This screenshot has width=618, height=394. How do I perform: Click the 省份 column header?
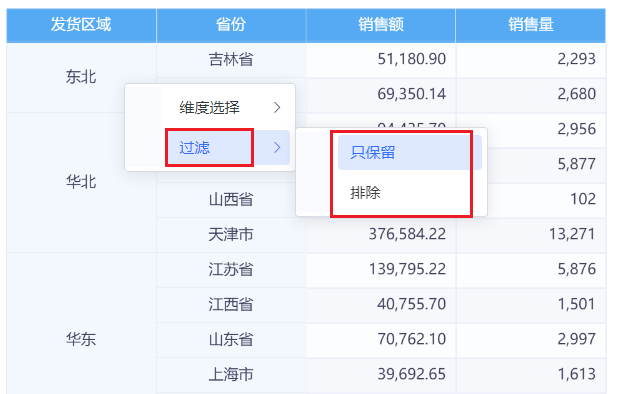(x=231, y=25)
